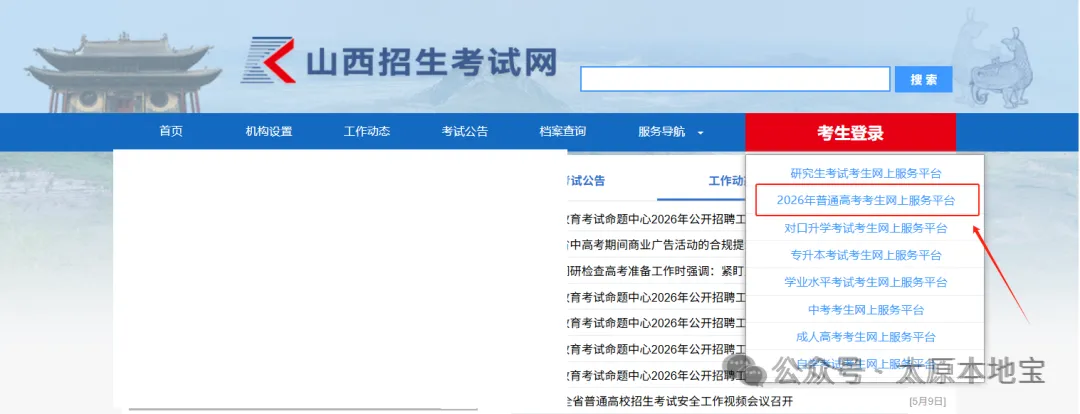Go to 首页 in the navigation bar
This screenshot has width=1080, height=414.
pyautogui.click(x=172, y=132)
